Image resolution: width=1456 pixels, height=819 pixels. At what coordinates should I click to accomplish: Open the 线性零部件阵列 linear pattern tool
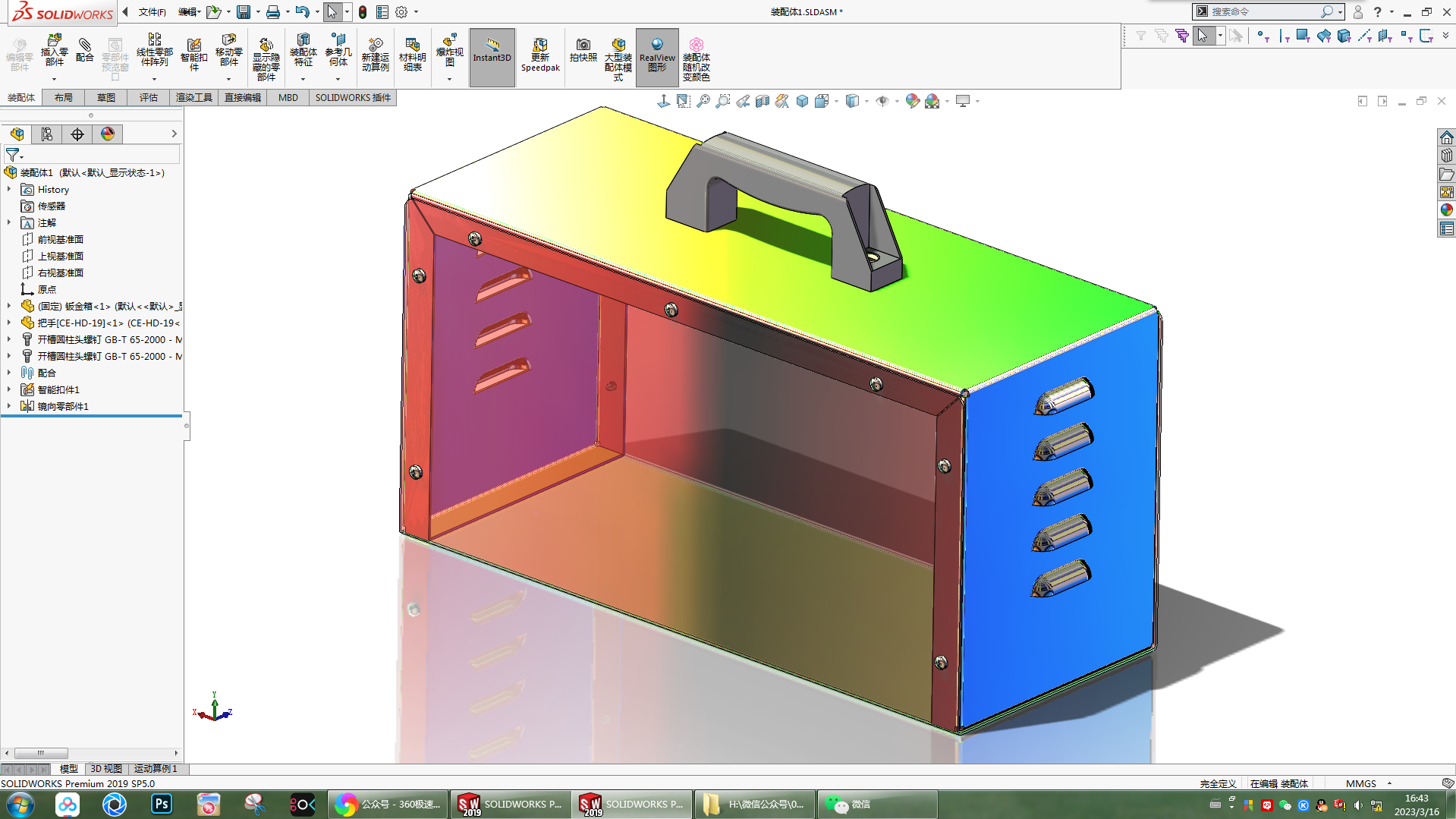click(x=154, y=50)
